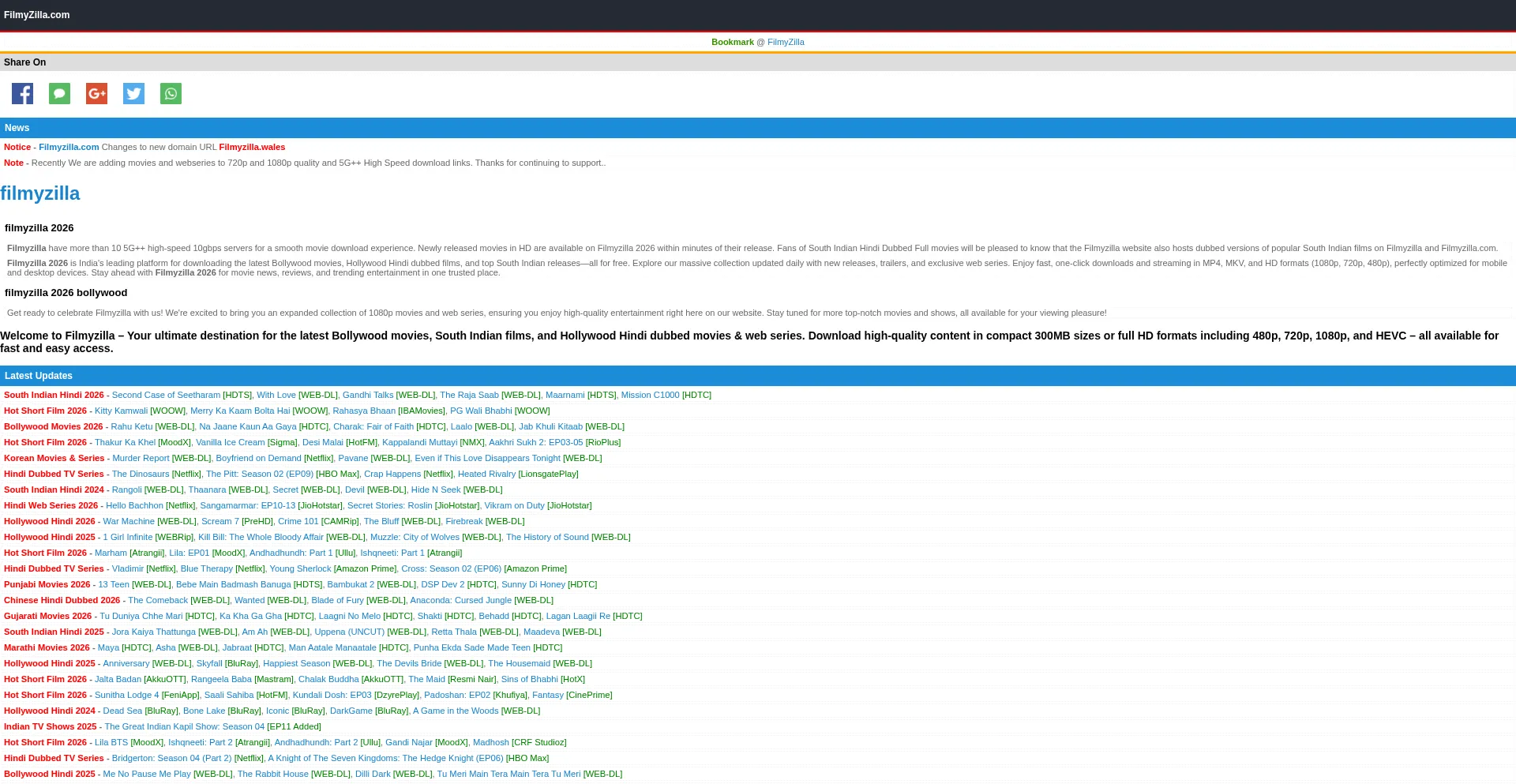Open Murder Report Korean movie
The width and height of the screenshot is (1516, 784).
(141, 458)
